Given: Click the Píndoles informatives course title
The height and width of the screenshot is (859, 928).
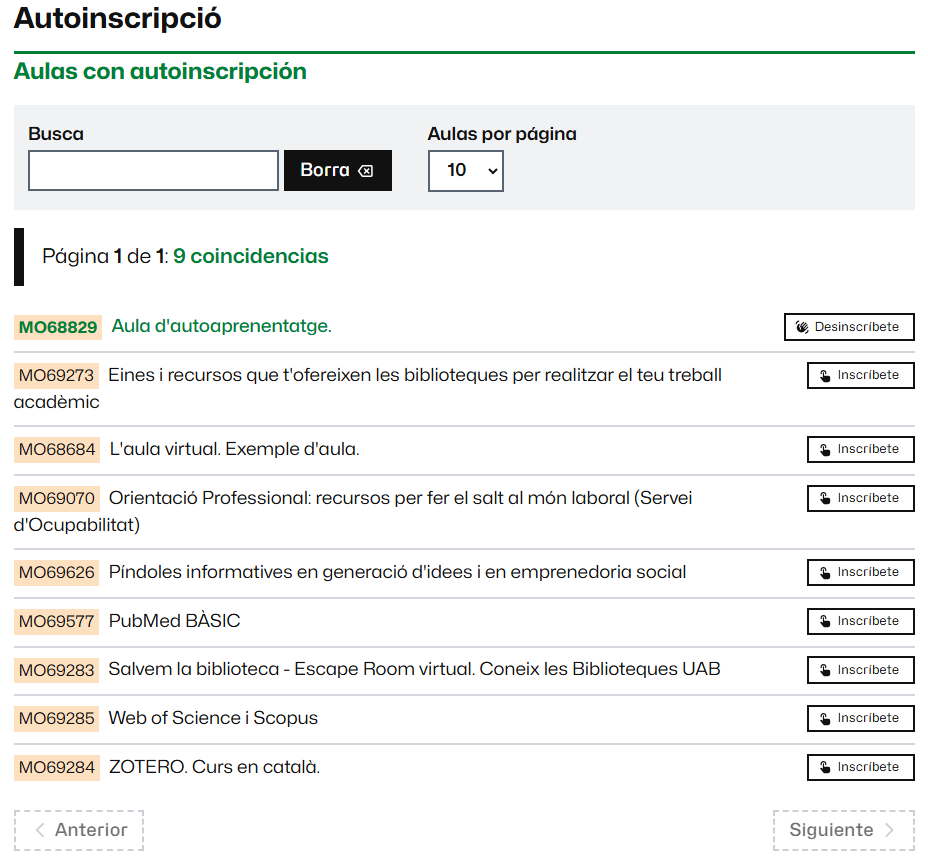Looking at the screenshot, I should click(398, 572).
